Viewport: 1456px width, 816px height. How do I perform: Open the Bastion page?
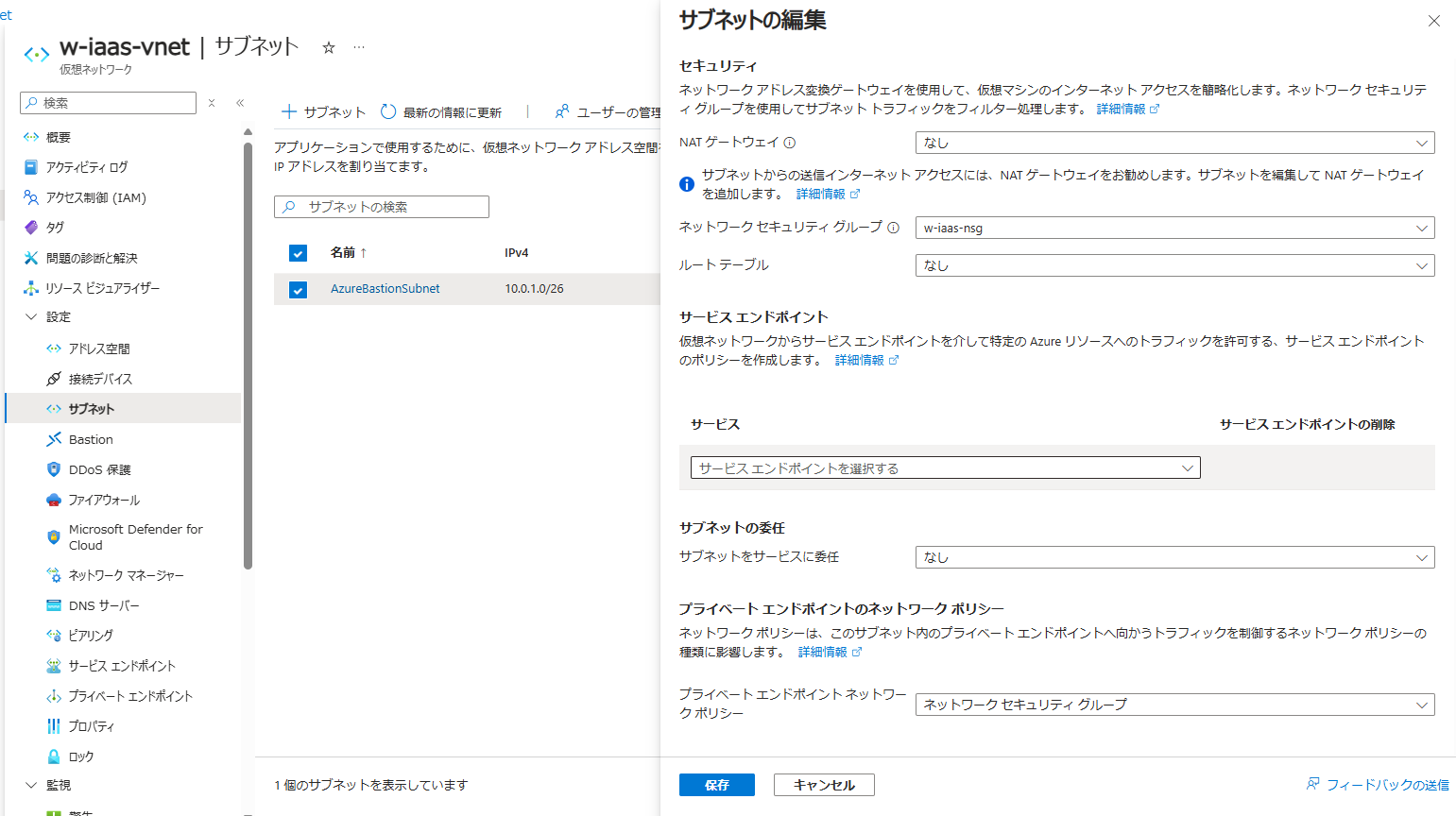pyautogui.click(x=91, y=439)
